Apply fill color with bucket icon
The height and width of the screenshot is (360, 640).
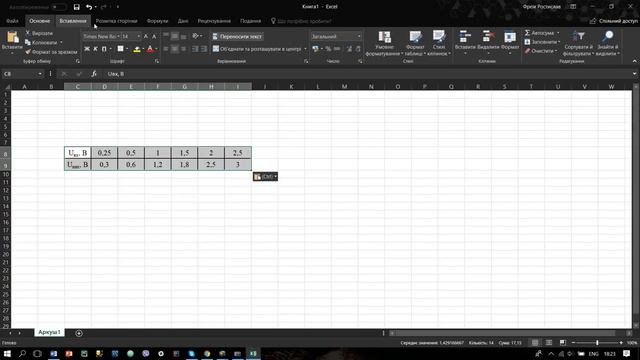137,49
